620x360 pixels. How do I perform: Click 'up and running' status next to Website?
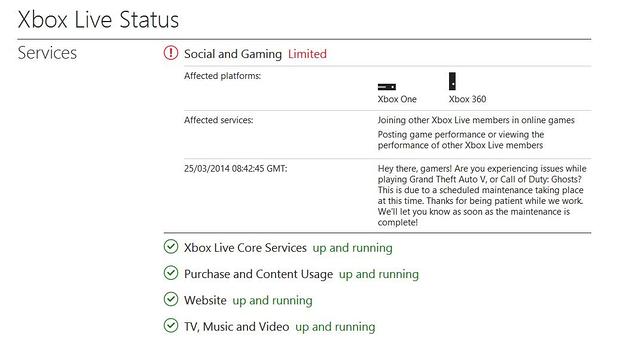[x=272, y=301]
